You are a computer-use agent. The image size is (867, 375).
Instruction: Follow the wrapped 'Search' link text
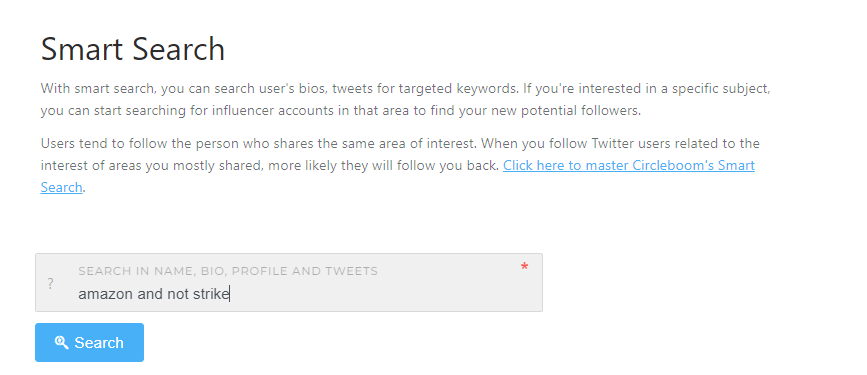coord(61,188)
